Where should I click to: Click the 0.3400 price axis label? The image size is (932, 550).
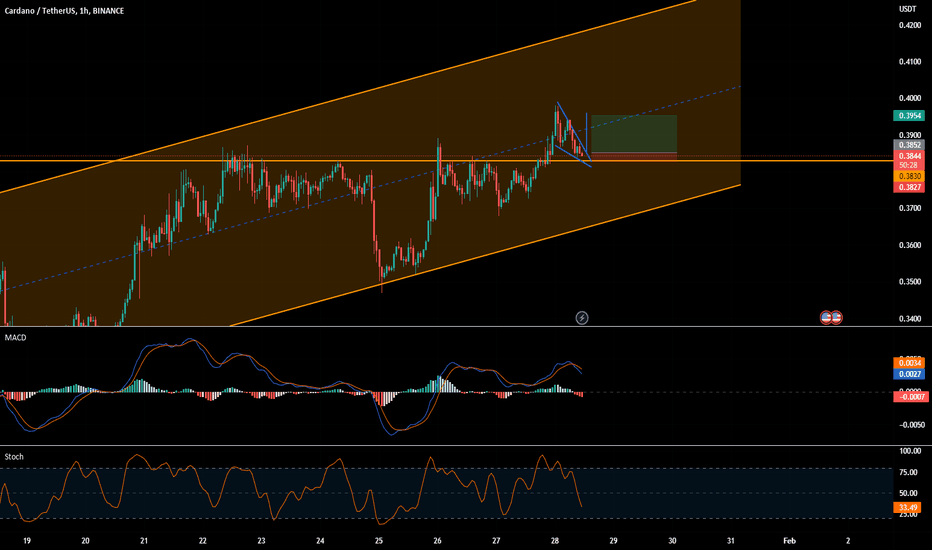(910, 319)
